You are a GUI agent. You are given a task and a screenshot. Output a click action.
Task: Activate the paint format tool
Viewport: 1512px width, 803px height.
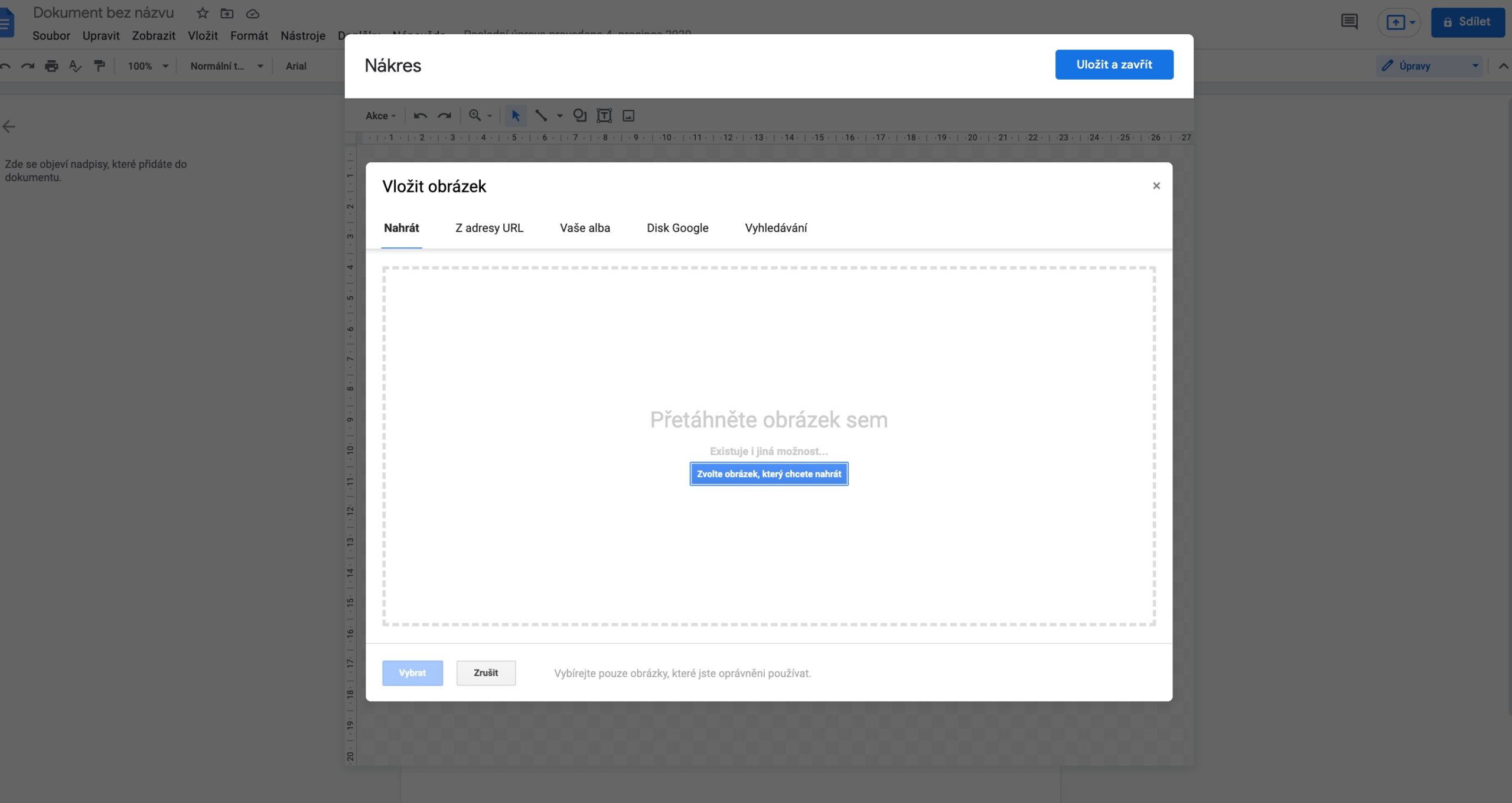point(99,66)
